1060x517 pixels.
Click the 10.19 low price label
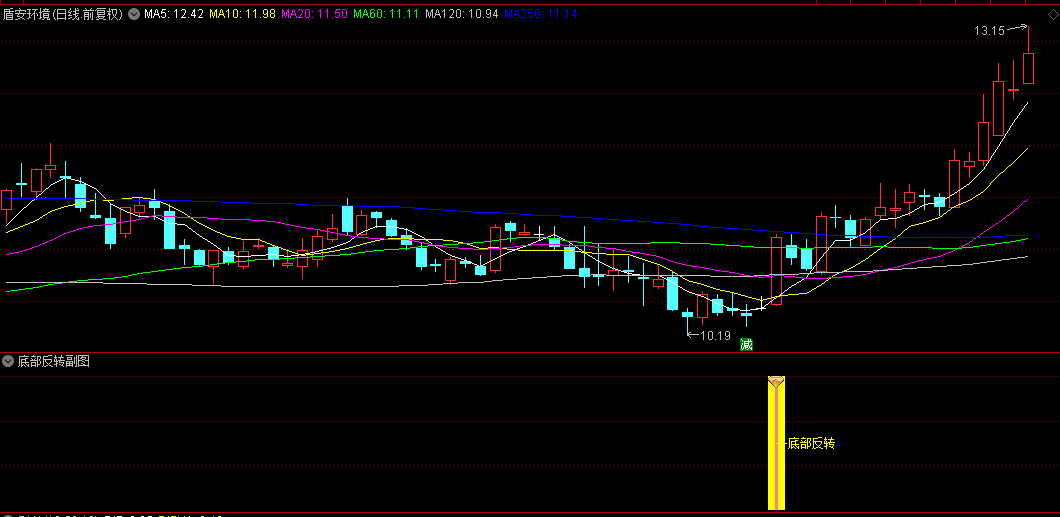(x=715, y=335)
